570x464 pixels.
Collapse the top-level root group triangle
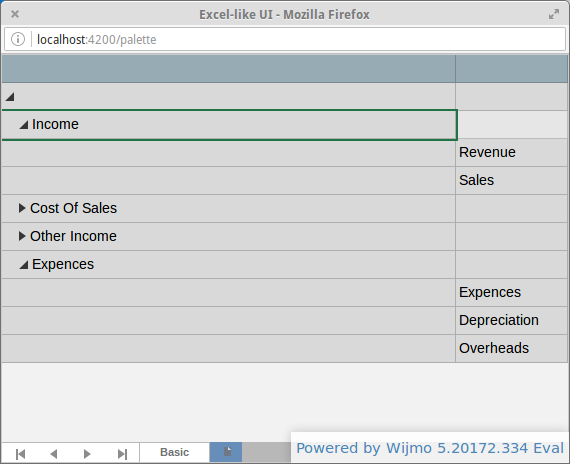(x=10, y=97)
